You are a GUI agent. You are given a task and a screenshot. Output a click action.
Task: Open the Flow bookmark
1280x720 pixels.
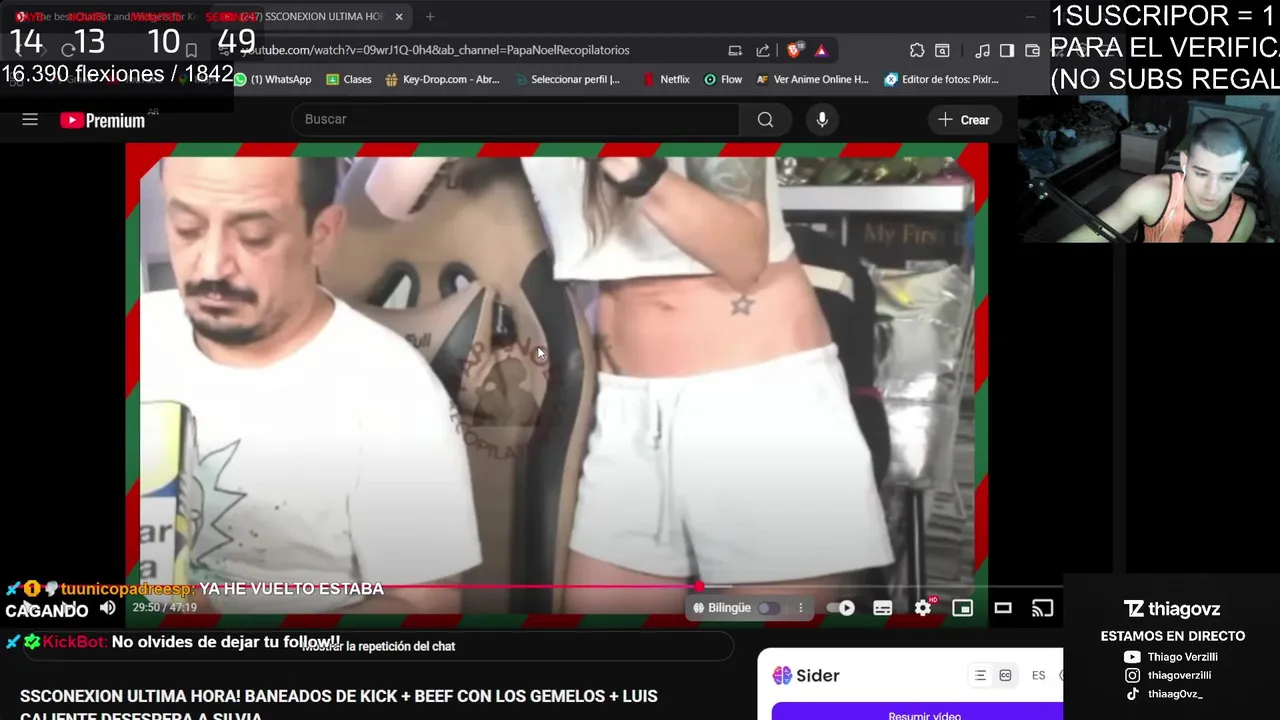[x=723, y=79]
